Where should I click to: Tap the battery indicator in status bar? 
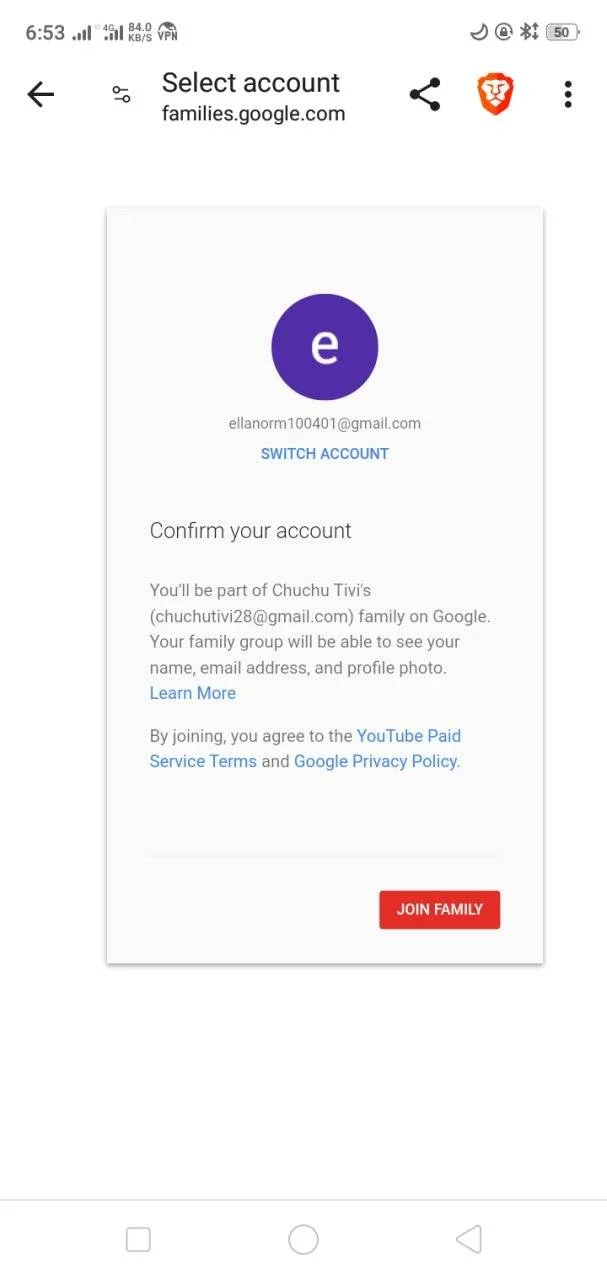(x=563, y=32)
